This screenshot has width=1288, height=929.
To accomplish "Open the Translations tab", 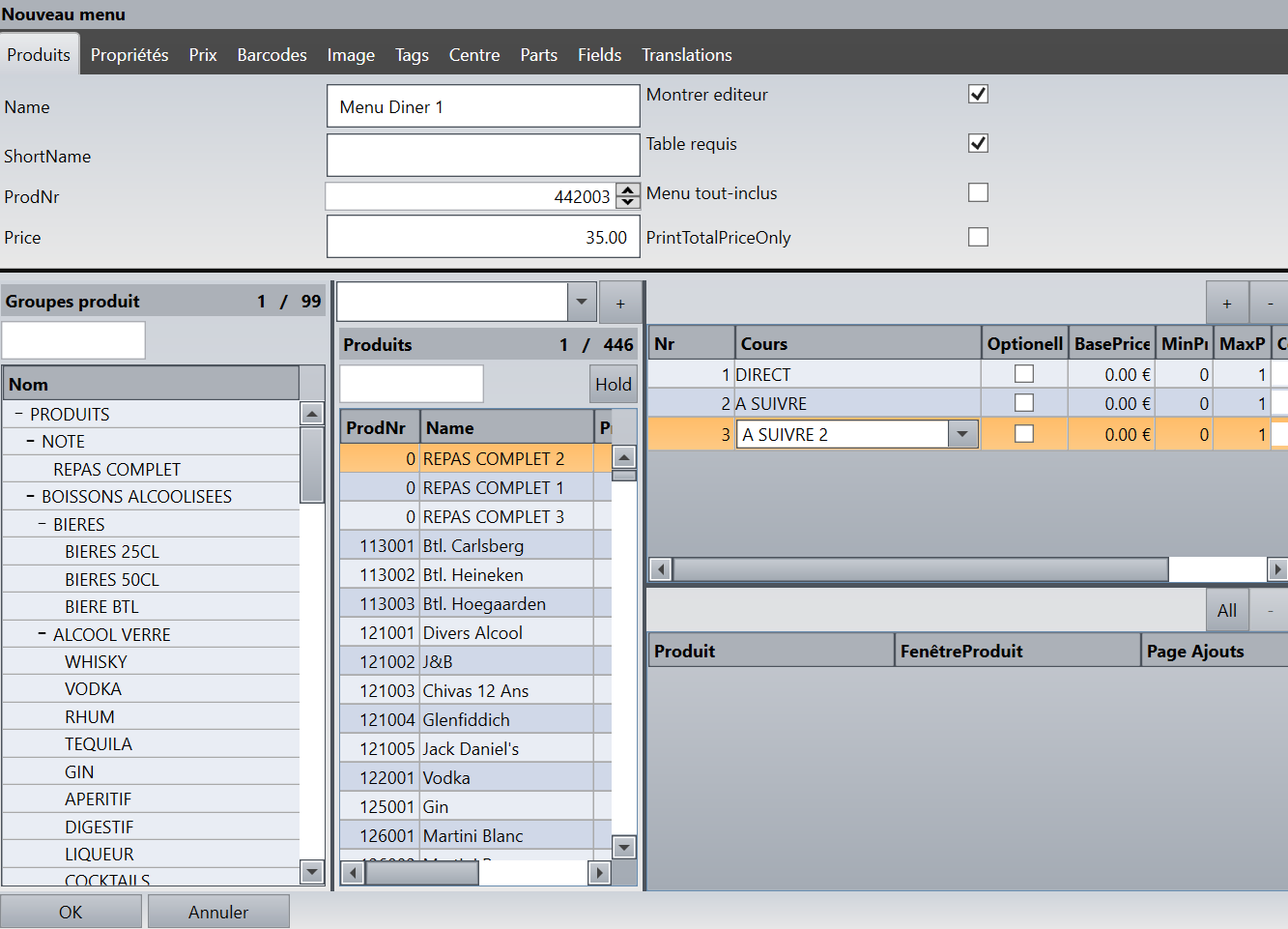I will click(x=686, y=55).
